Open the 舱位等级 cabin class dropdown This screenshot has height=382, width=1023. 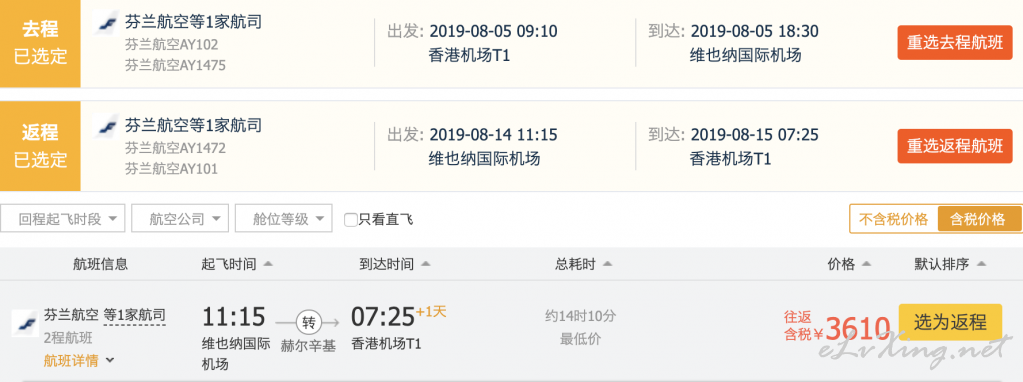click(x=284, y=218)
